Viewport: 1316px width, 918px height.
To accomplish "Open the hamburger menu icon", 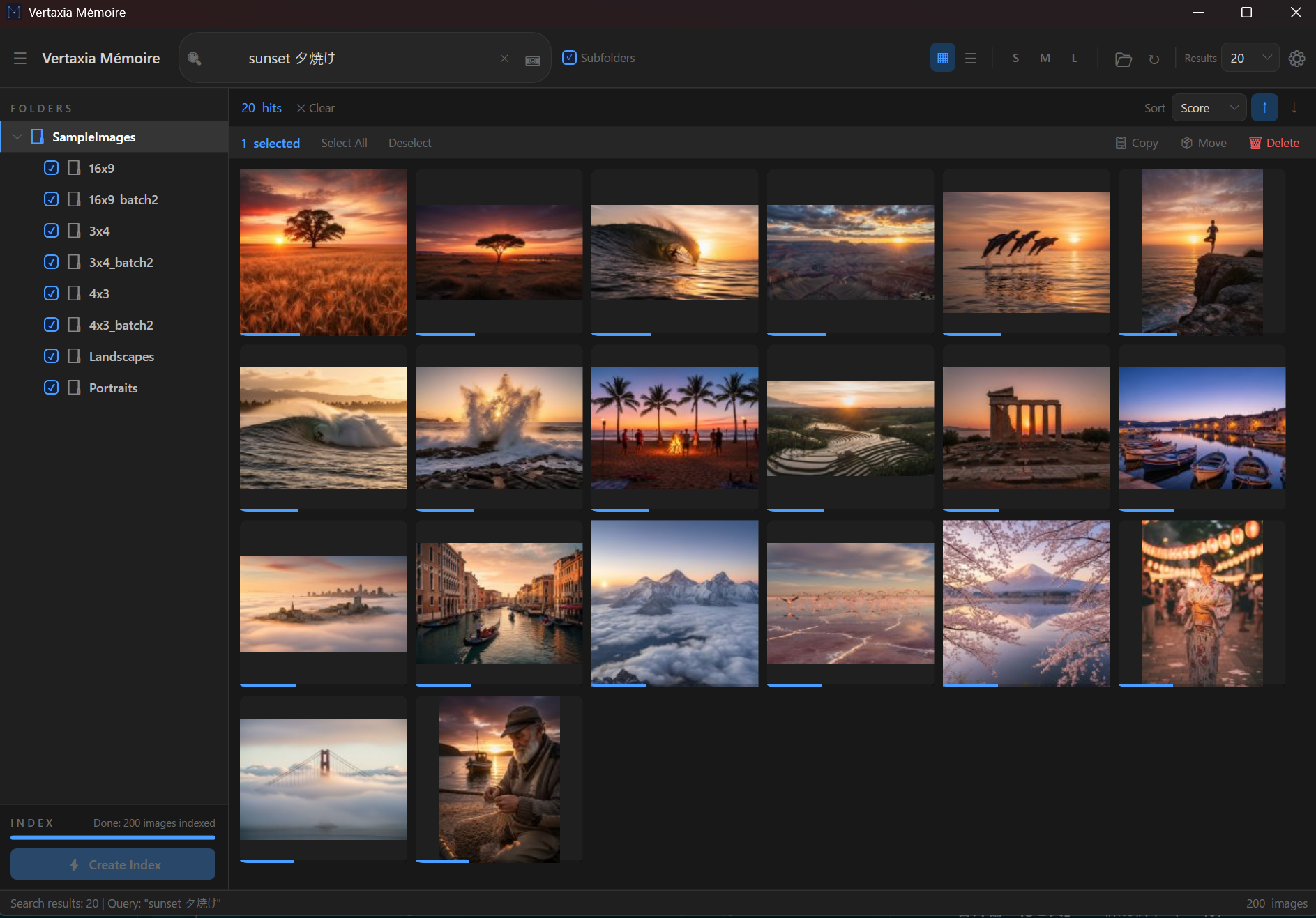I will (20, 59).
